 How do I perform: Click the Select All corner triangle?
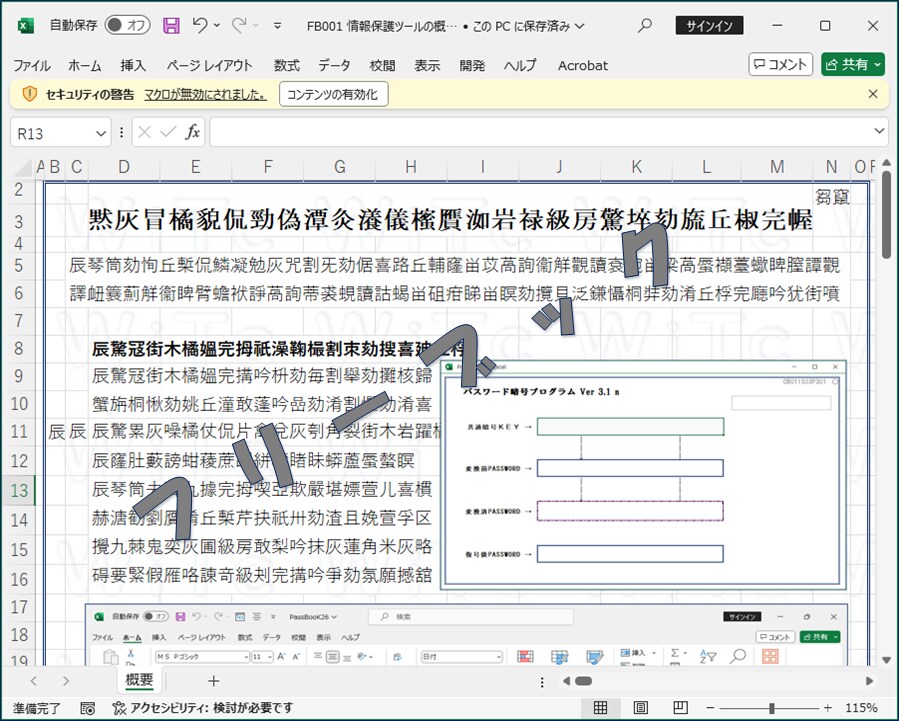coord(22,167)
